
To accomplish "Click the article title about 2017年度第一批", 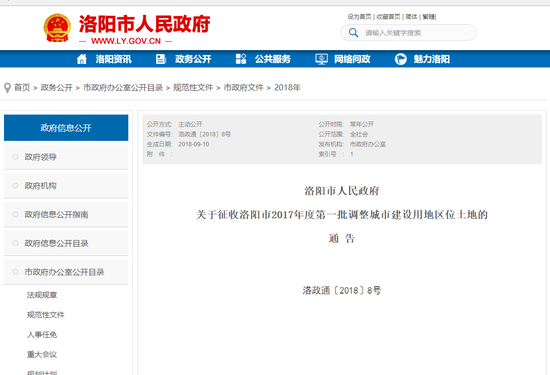I will coord(342,214).
